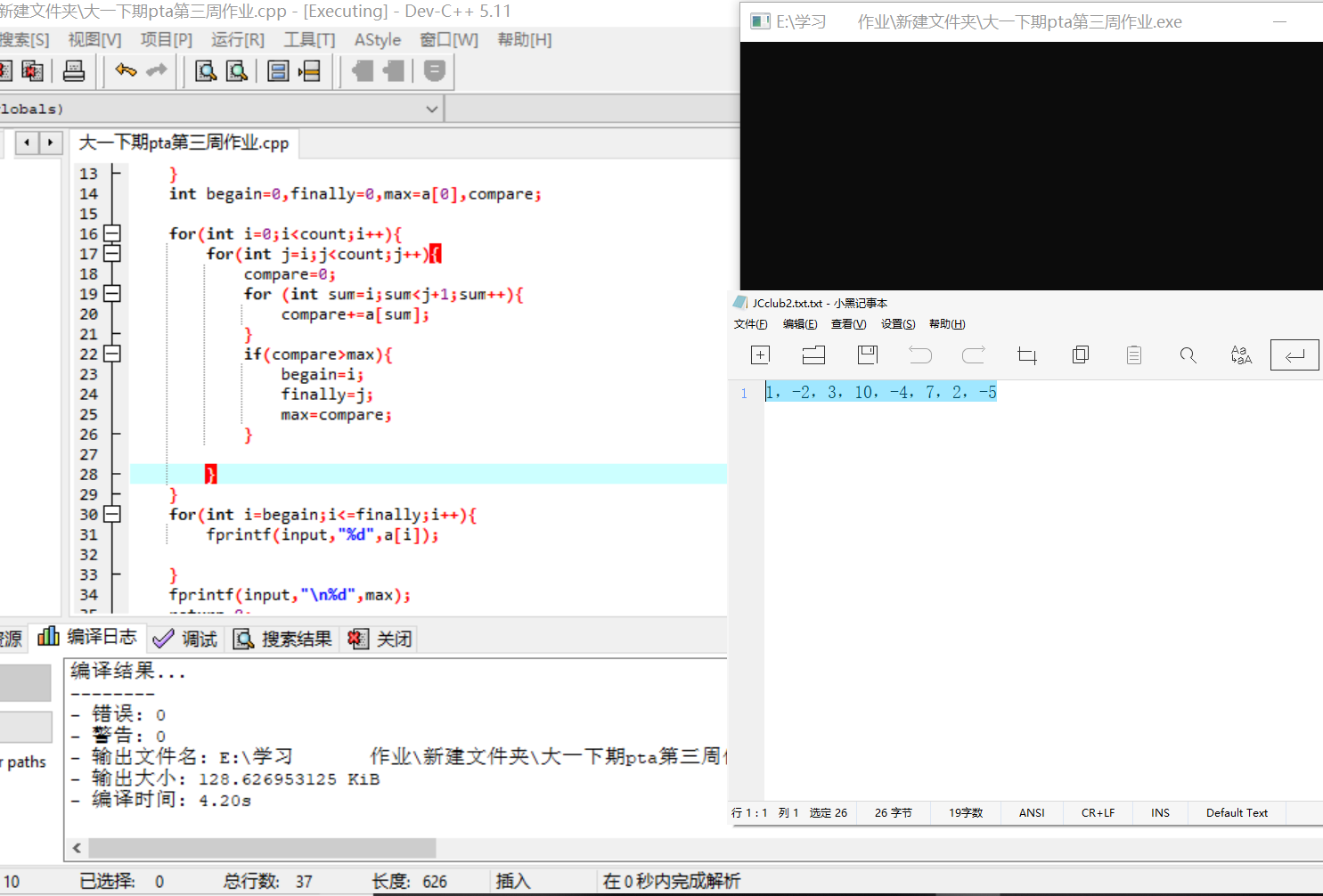This screenshot has height=896, width=1323.
Task: Open the 工具[T] menu
Action: point(309,39)
